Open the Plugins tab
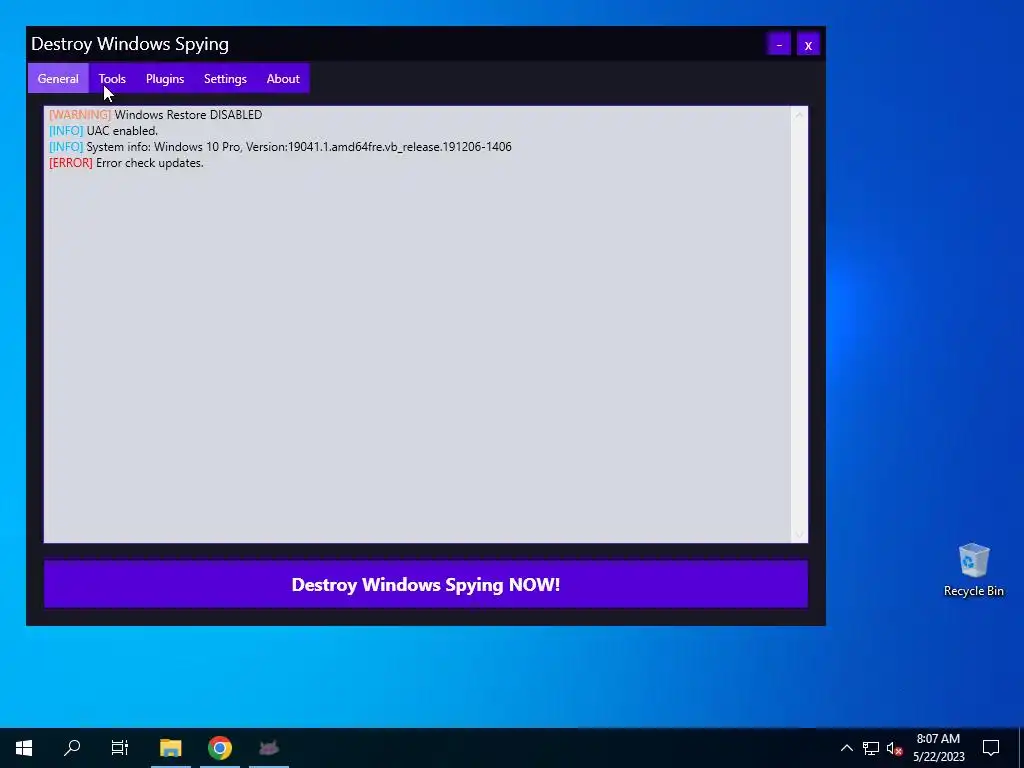1024x768 pixels. [165, 78]
